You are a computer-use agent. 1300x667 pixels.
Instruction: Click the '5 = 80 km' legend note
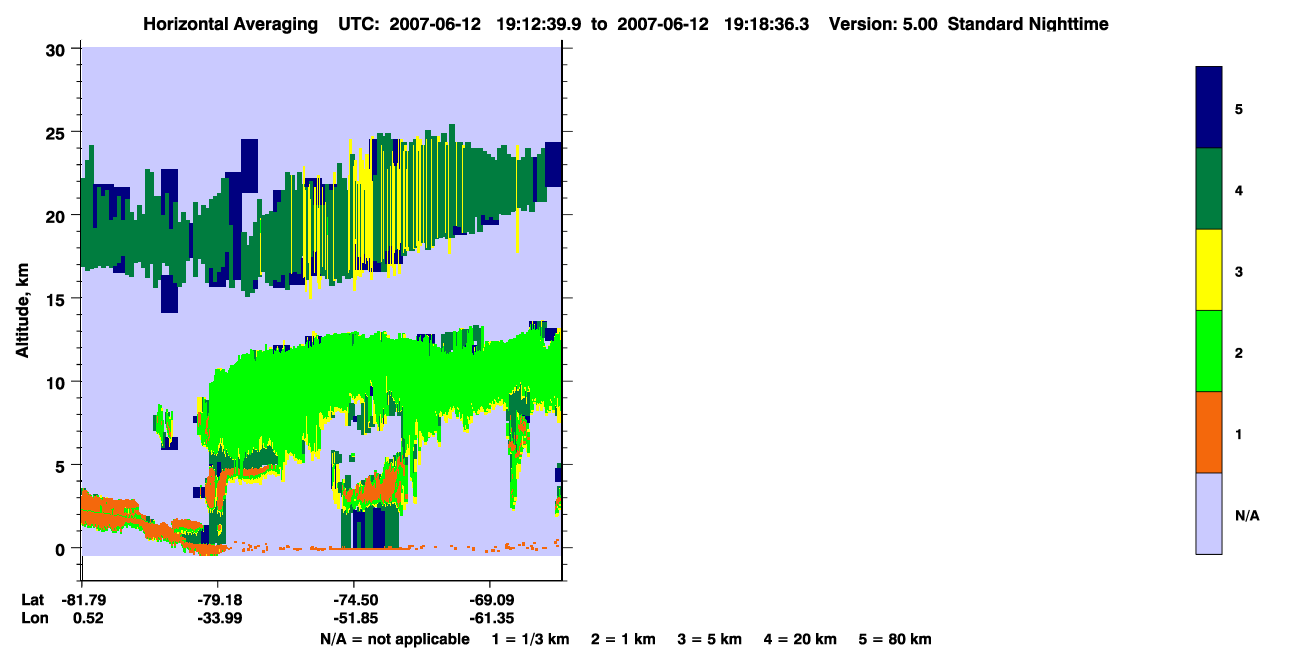click(896, 639)
